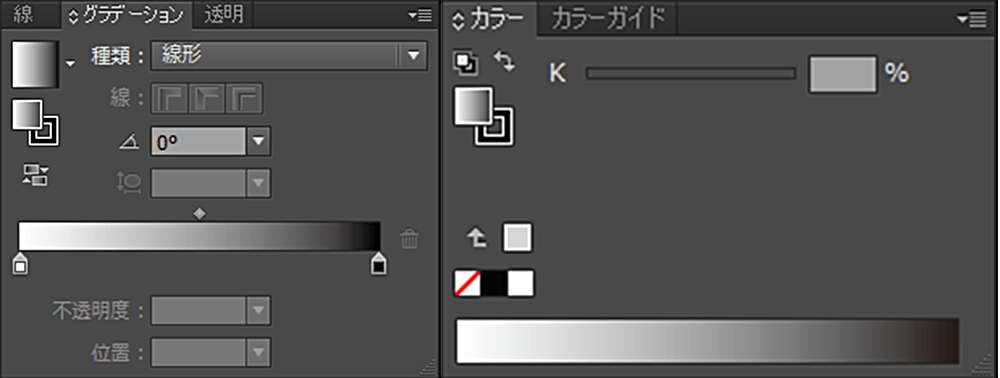The width and height of the screenshot is (1000, 378).
Task: Switch to the カラーガイド tab
Action: pyautogui.click(x=607, y=19)
